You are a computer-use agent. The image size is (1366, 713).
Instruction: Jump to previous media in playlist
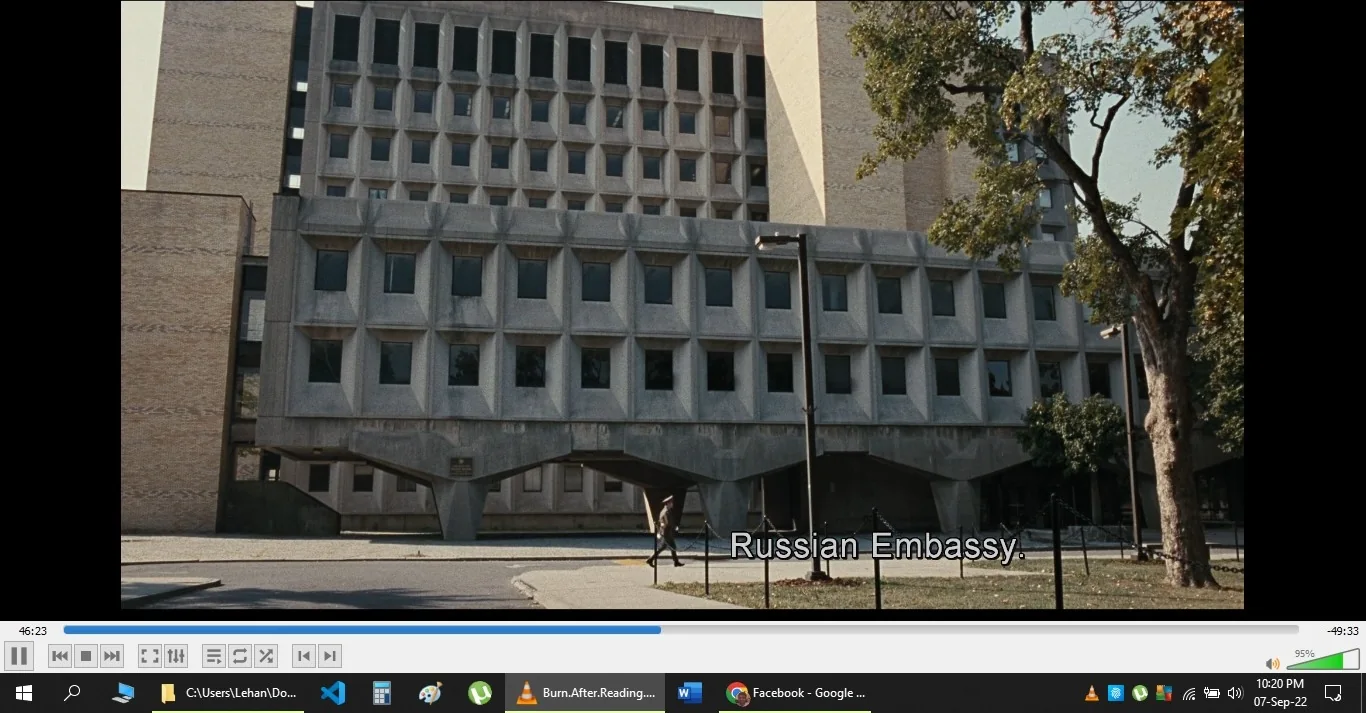click(x=60, y=656)
